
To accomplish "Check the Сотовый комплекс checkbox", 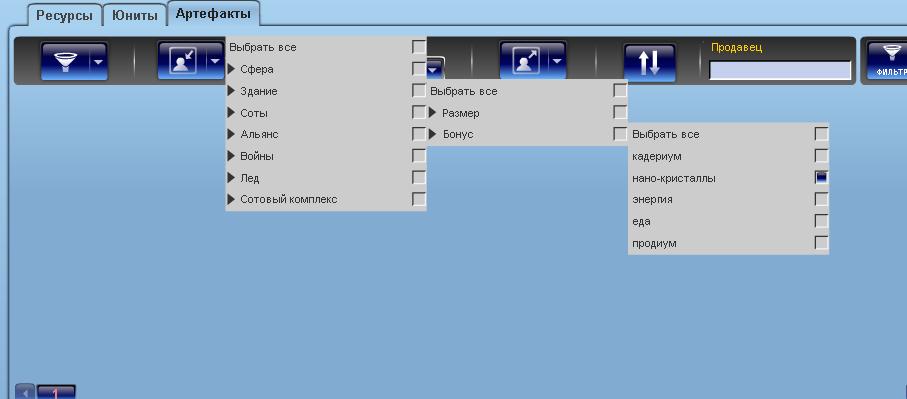I will point(419,200).
